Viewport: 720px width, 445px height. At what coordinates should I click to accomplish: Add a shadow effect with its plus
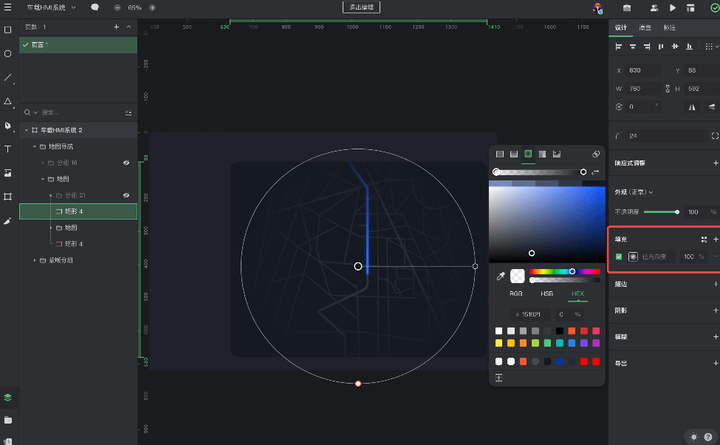715,310
